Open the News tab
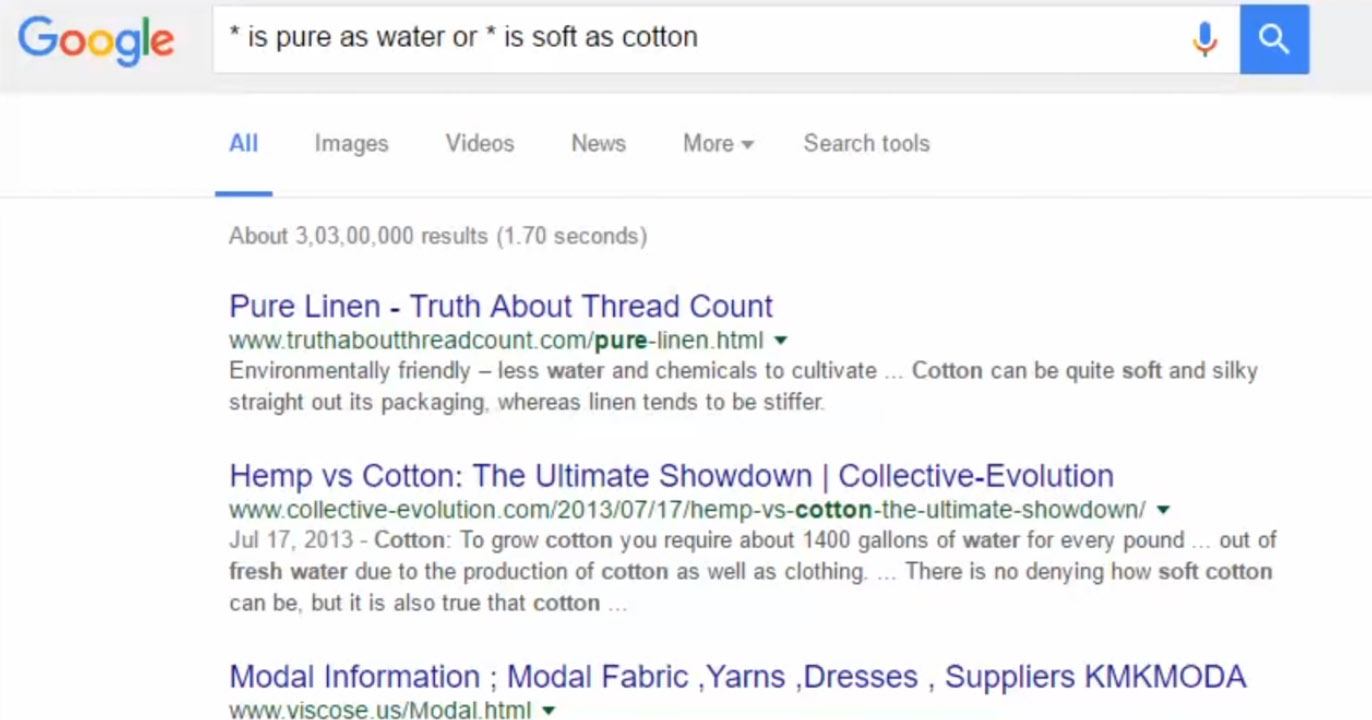Viewport: 1372px width, 720px height. coord(598,144)
